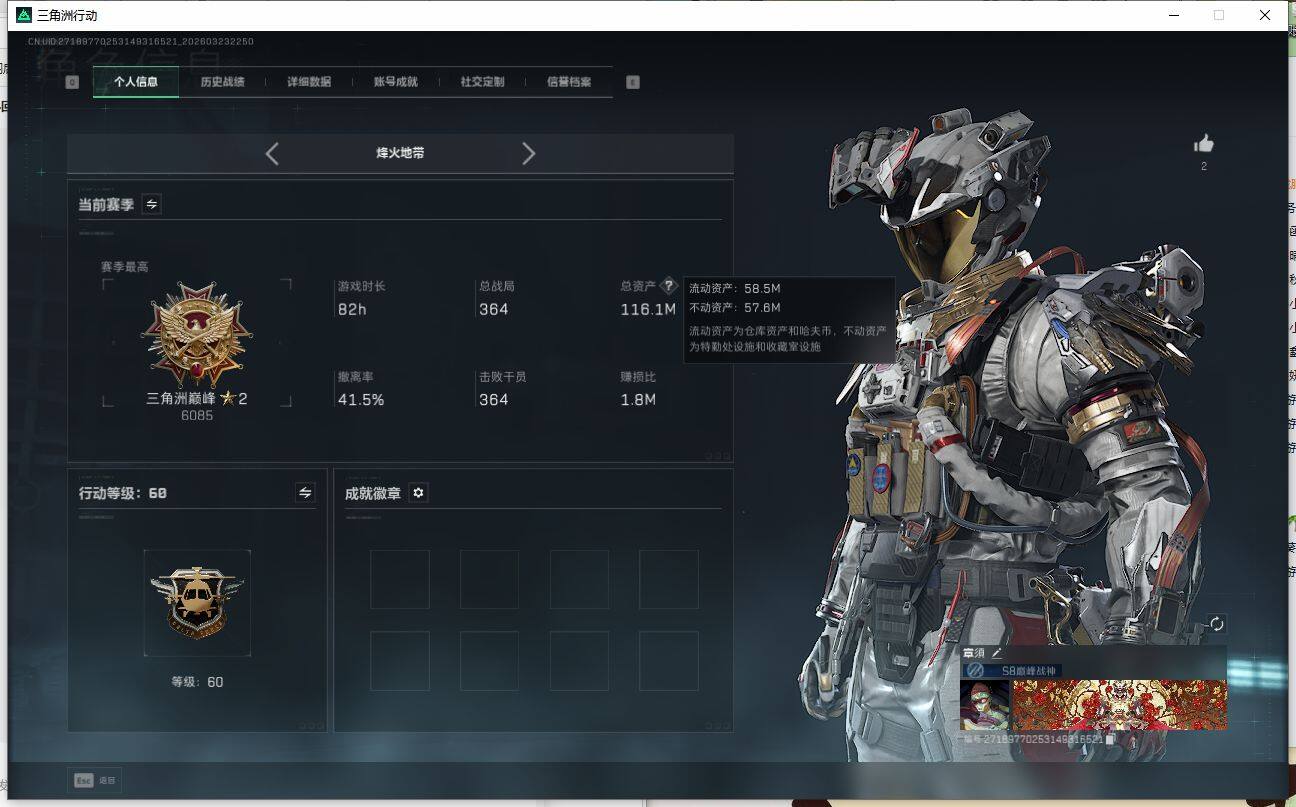Image resolution: width=1296 pixels, height=807 pixels.
Task: Click the Esc 返回 button to go back
Action: pyautogui.click(x=94, y=780)
